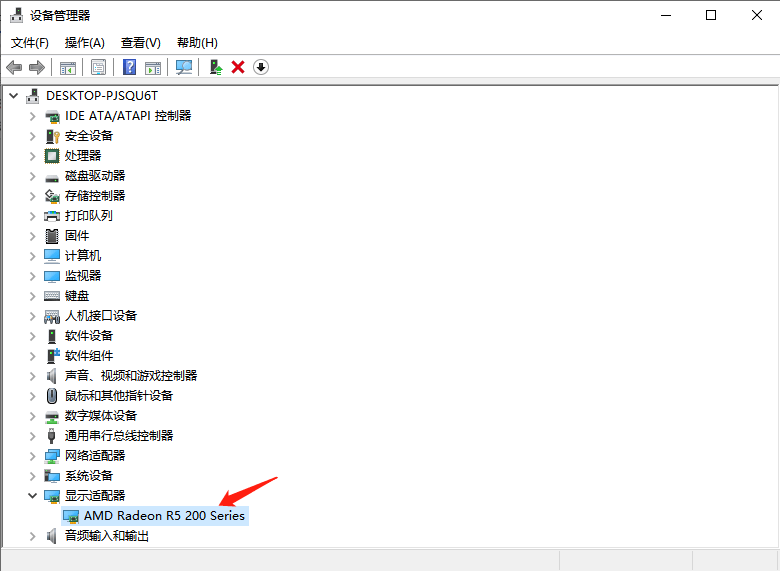This screenshot has width=780, height=571.
Task: Click the Properties sheet toolbar icon
Action: [x=98, y=67]
